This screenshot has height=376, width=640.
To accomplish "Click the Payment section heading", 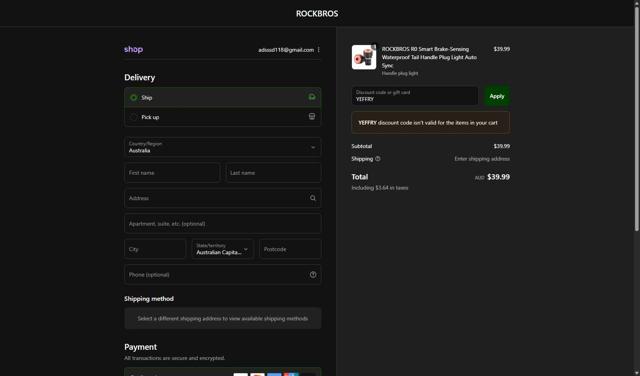I will 140,347.
